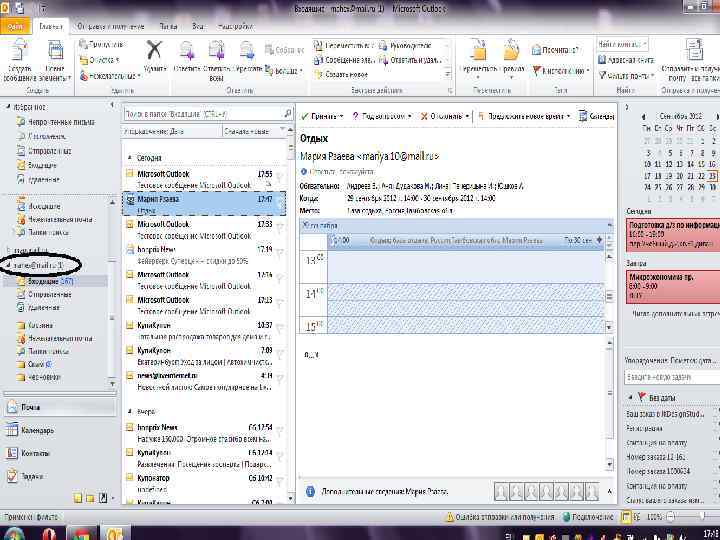The height and width of the screenshot is (540, 720).
Task: Toggle the flag on the 17:33 Microsoft Outlook message
Action: tap(280, 228)
